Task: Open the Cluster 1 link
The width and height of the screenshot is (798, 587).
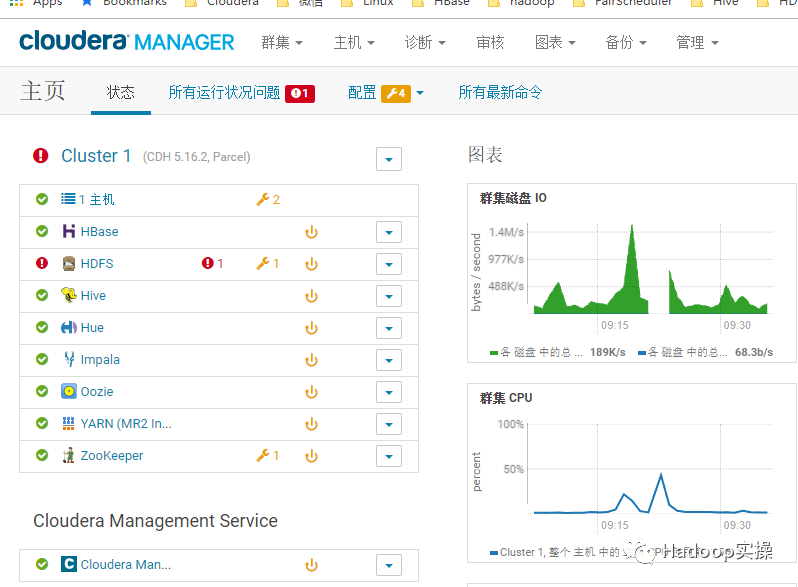Action: pyautogui.click(x=96, y=156)
